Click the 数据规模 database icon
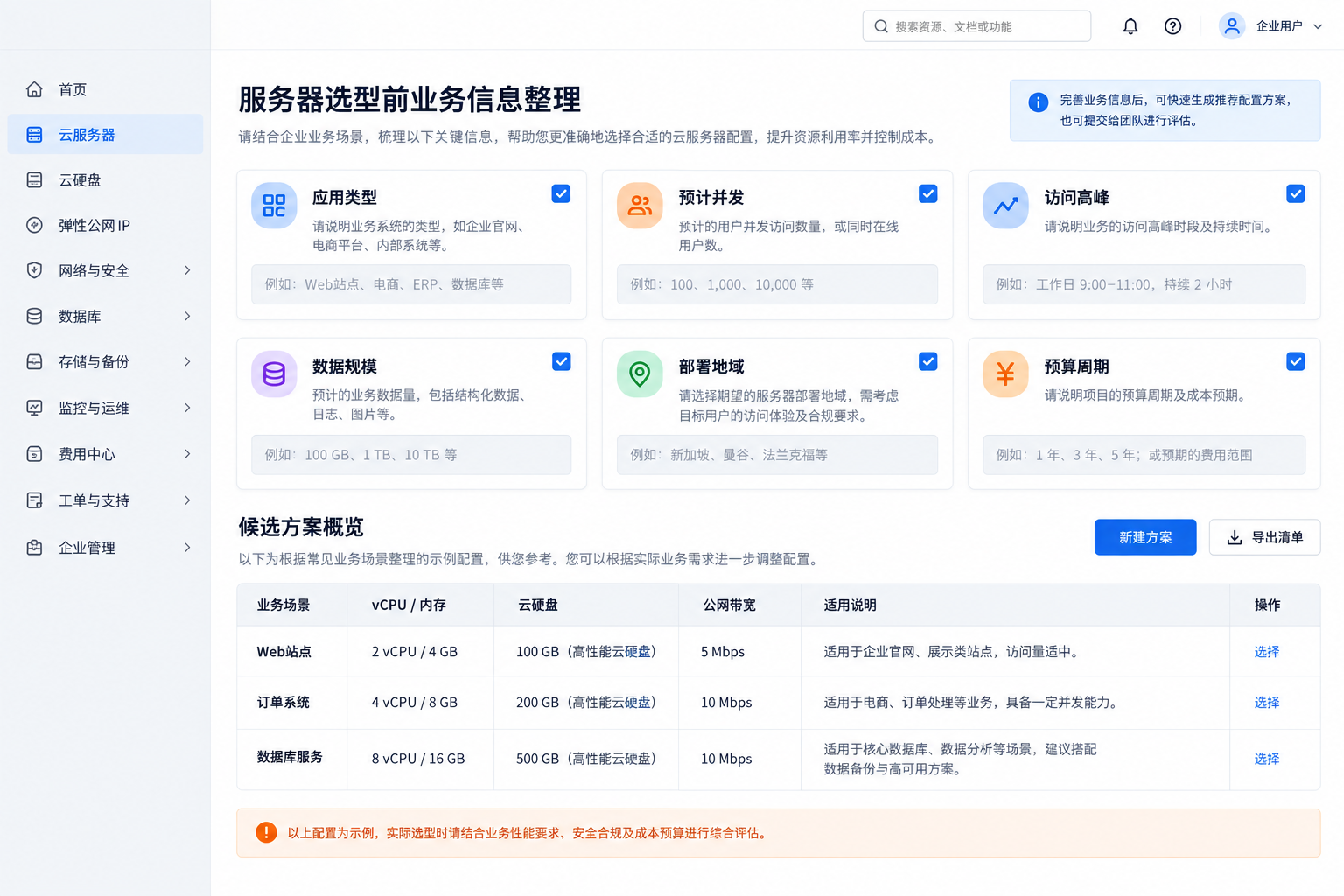Screen dimensions: 1344x896 click(x=274, y=374)
